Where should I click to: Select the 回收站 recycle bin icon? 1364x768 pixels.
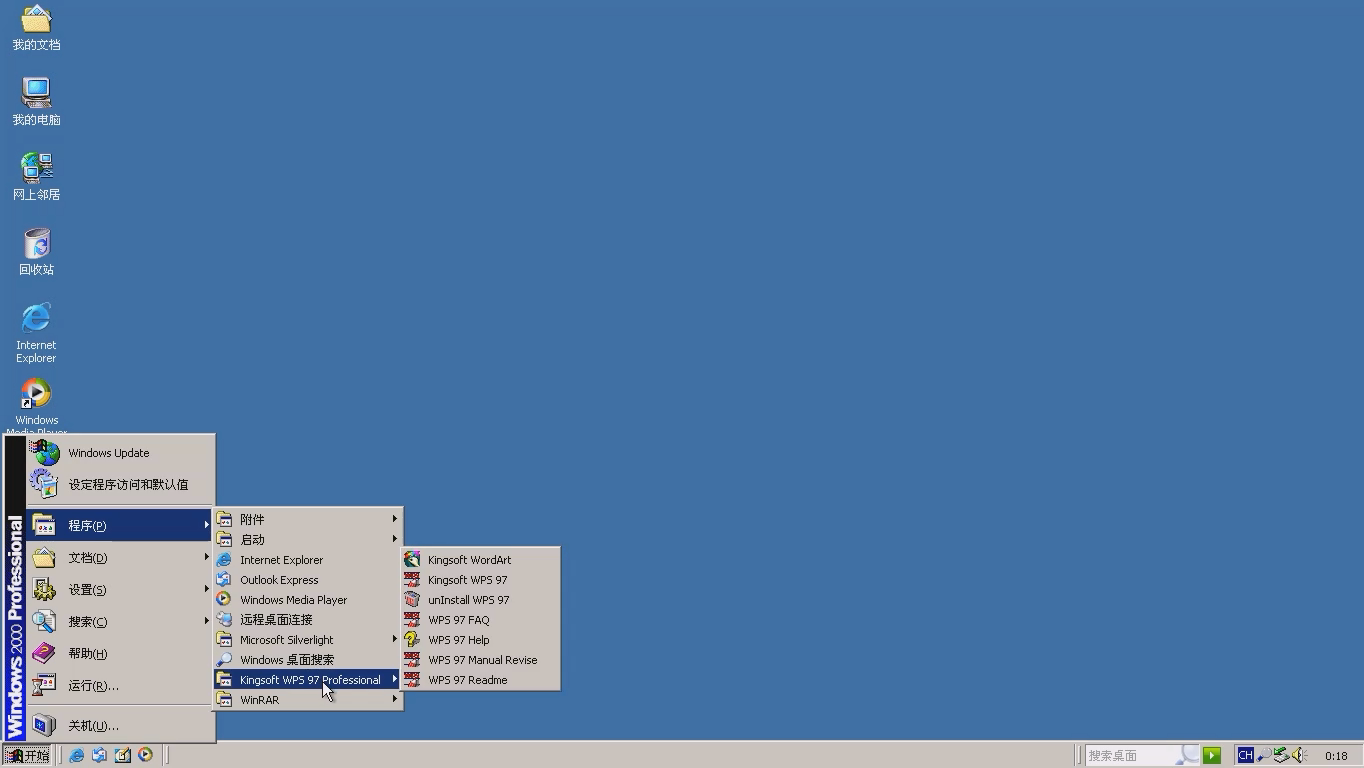point(36,251)
